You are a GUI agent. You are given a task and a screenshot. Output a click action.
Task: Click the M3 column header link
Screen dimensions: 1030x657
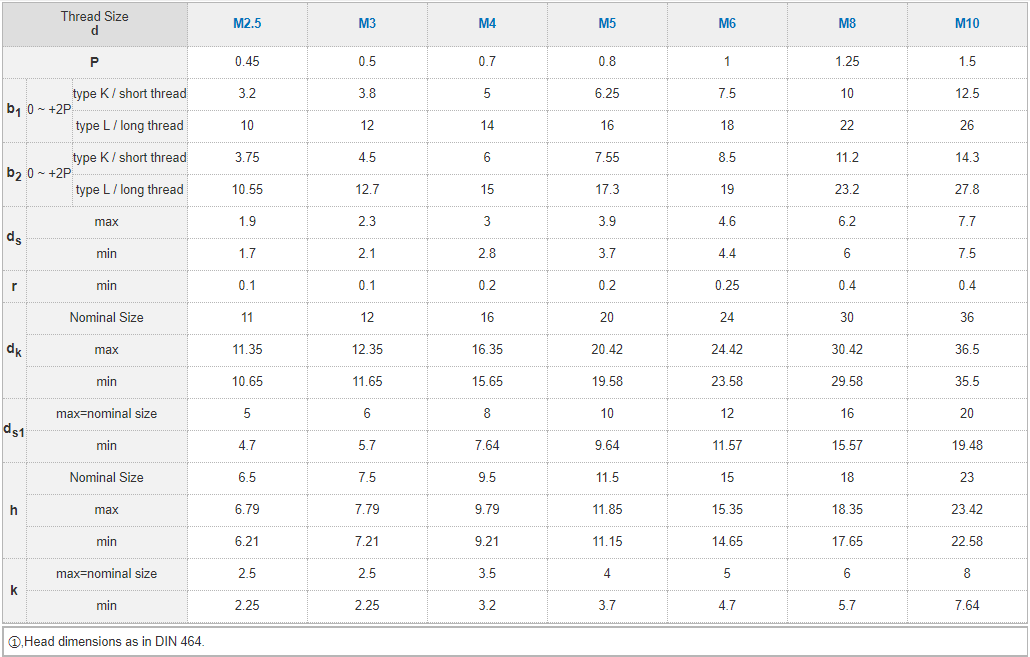click(367, 24)
